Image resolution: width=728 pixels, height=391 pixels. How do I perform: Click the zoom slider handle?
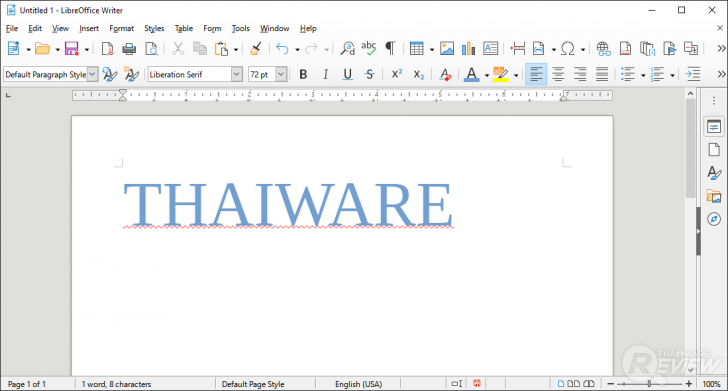coord(649,384)
